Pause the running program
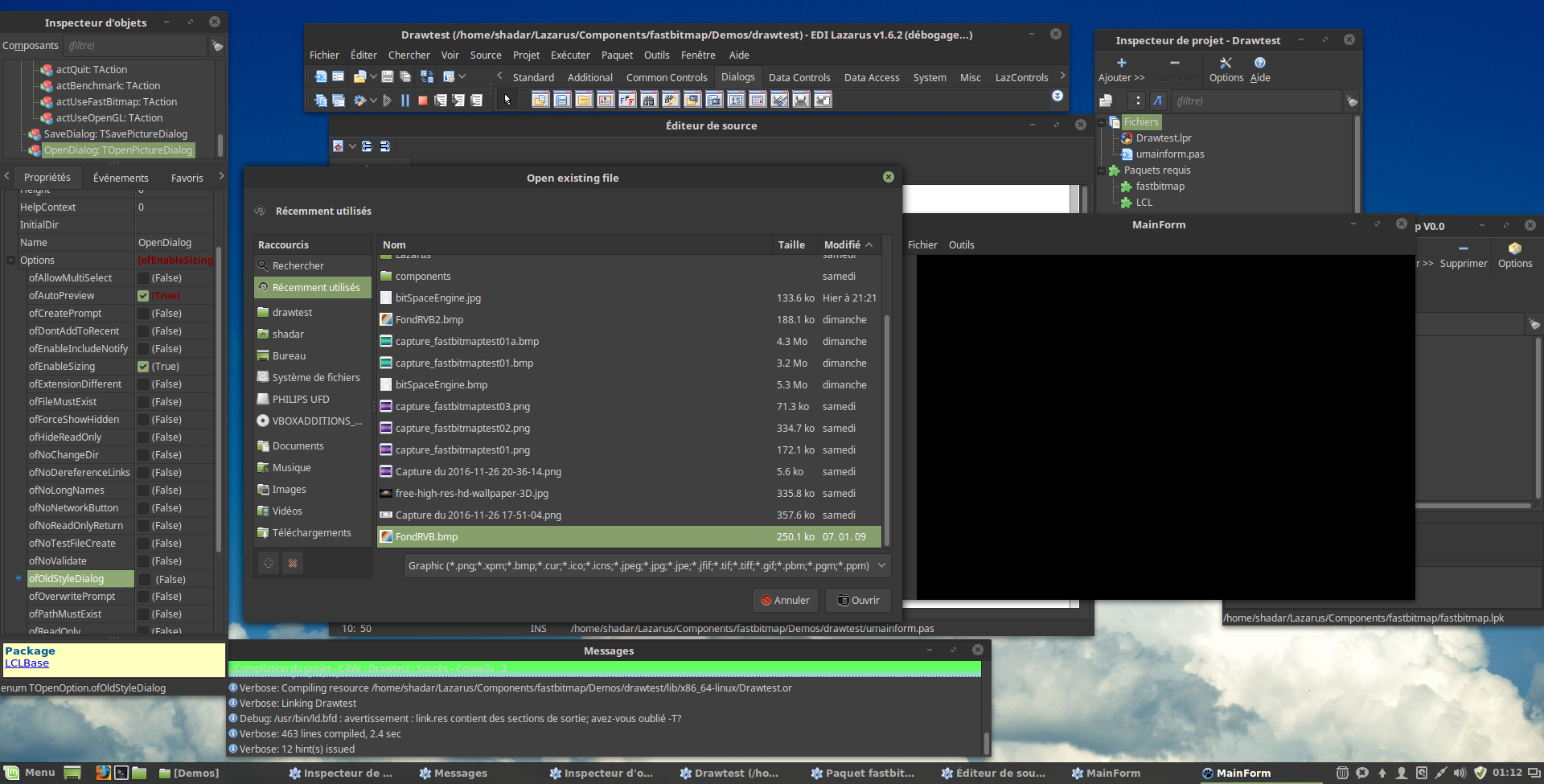1544x784 pixels. [x=405, y=101]
